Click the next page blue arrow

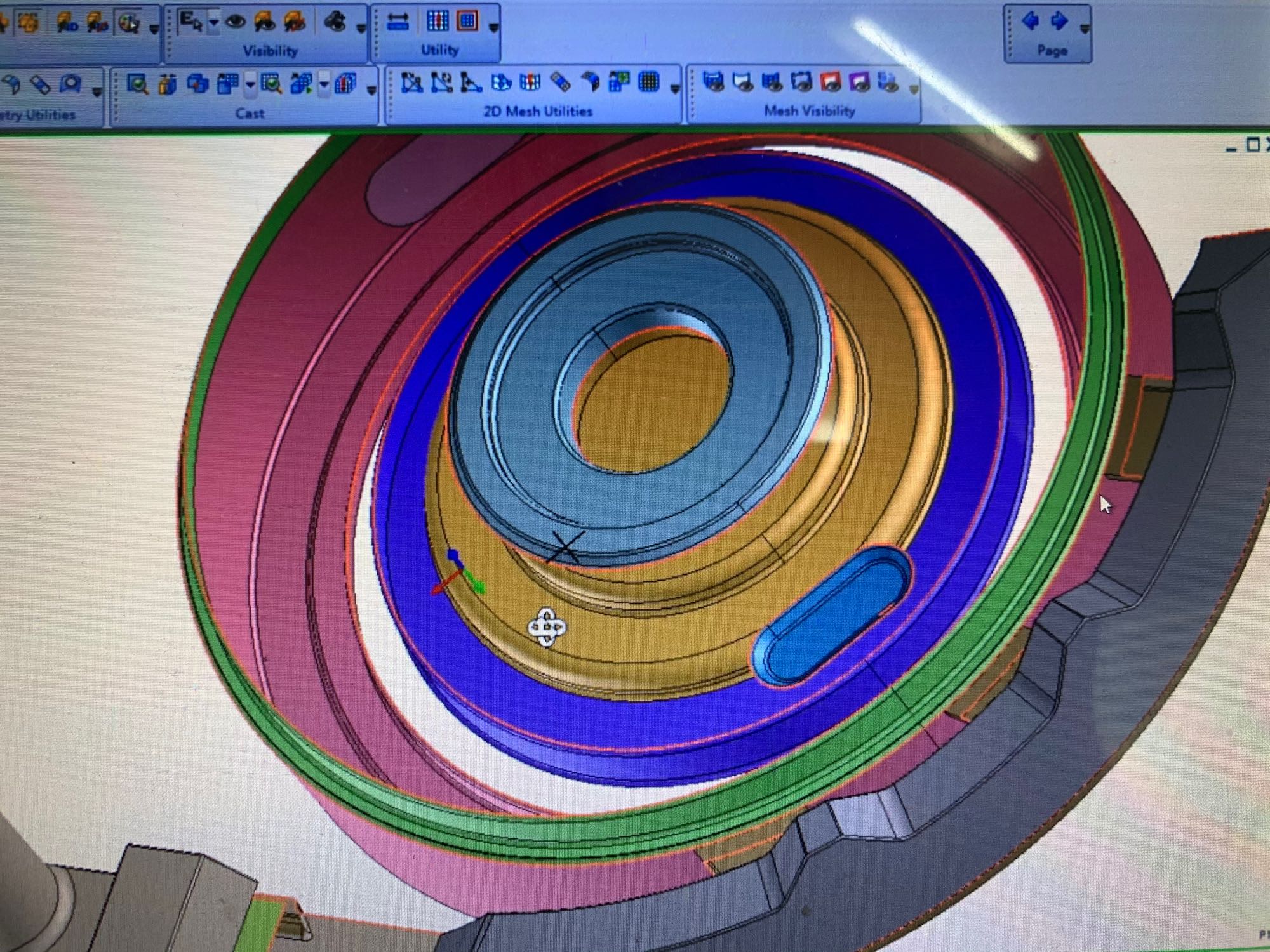click(x=1059, y=21)
